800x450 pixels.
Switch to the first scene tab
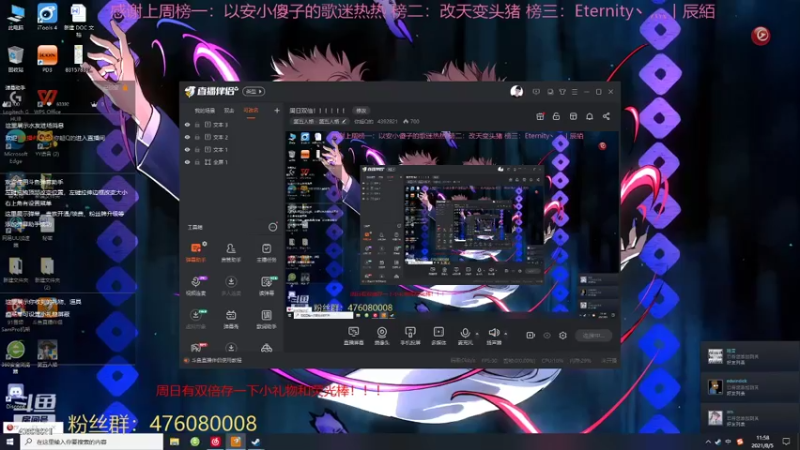pyautogui.click(x=205, y=110)
